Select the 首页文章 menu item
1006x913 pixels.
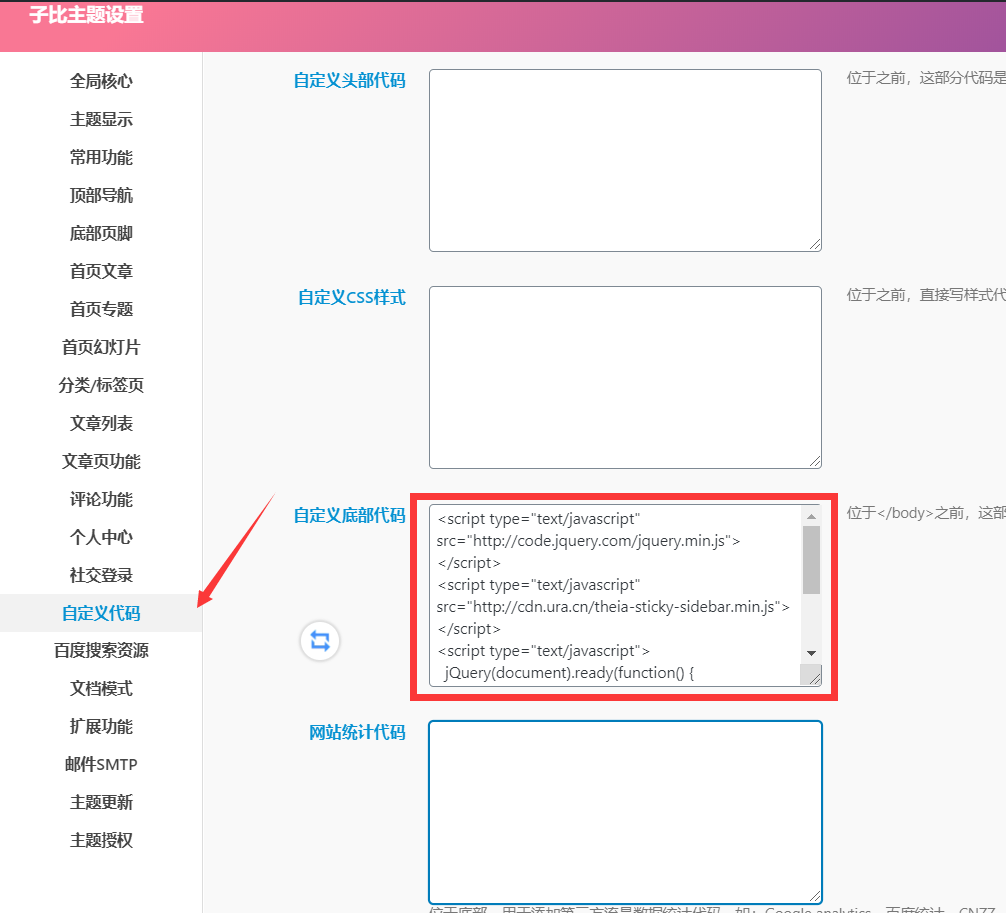pos(101,271)
